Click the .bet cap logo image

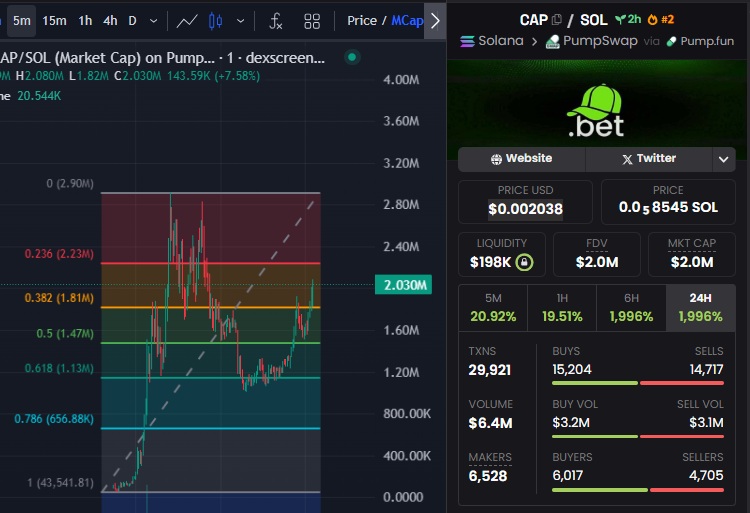tap(596, 110)
